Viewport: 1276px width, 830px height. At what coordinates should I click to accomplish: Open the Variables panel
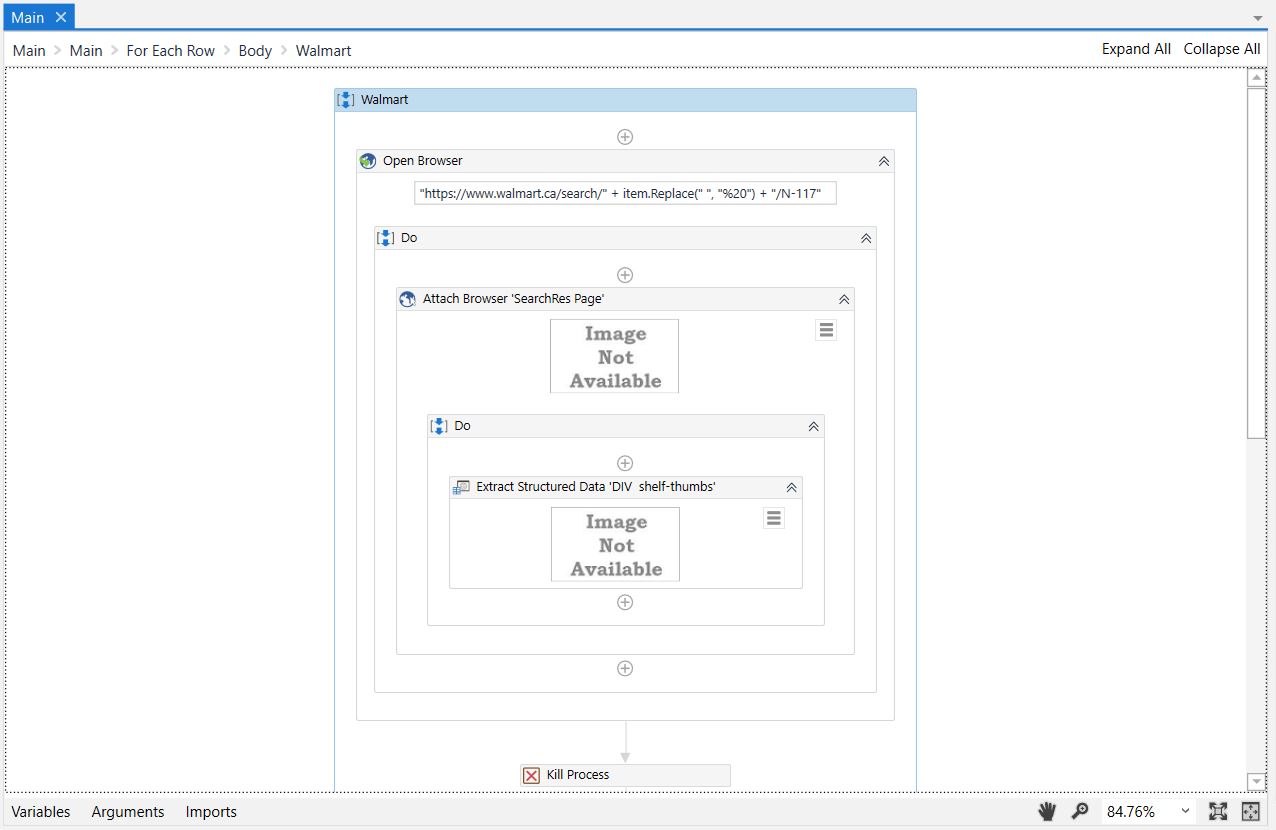pos(41,812)
